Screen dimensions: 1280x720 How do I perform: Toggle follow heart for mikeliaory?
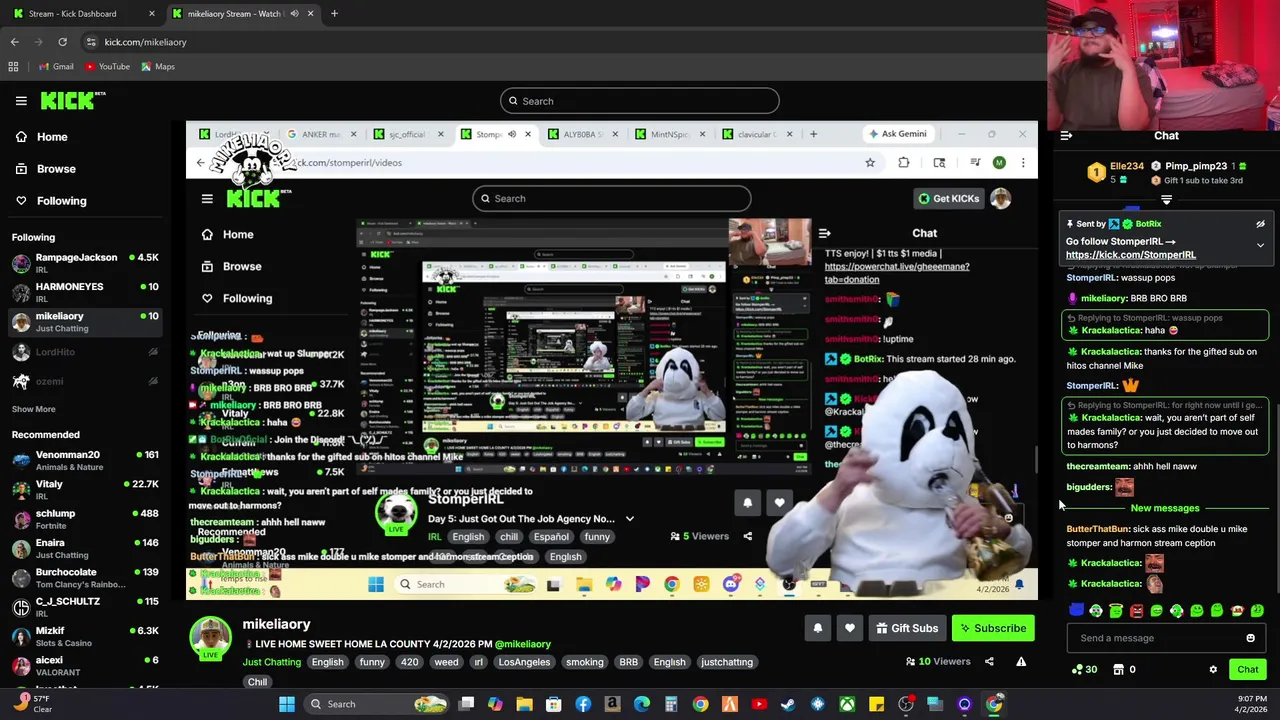(x=850, y=628)
